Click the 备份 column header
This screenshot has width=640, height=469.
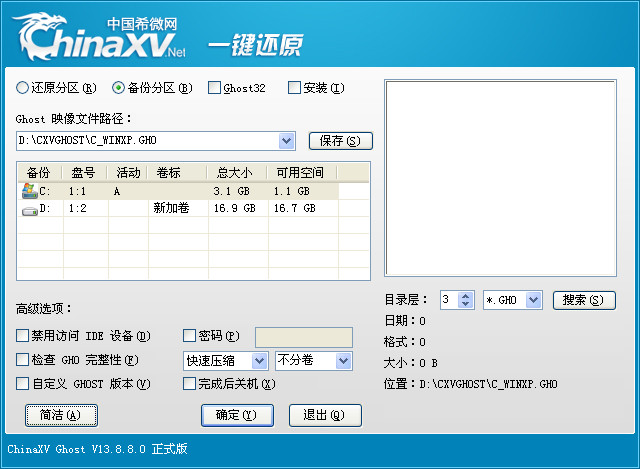[x=40, y=173]
